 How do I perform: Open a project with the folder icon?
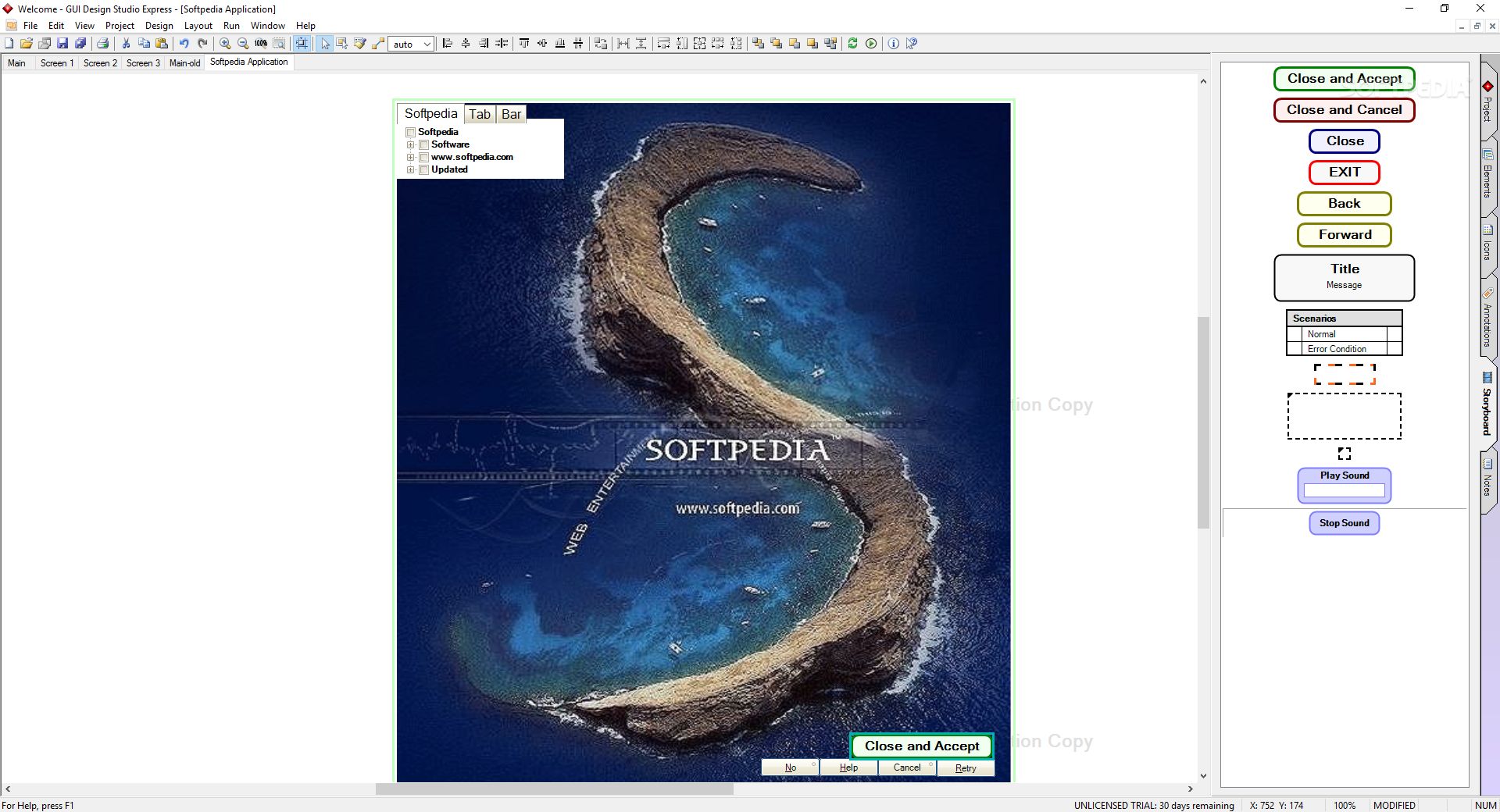click(x=27, y=44)
